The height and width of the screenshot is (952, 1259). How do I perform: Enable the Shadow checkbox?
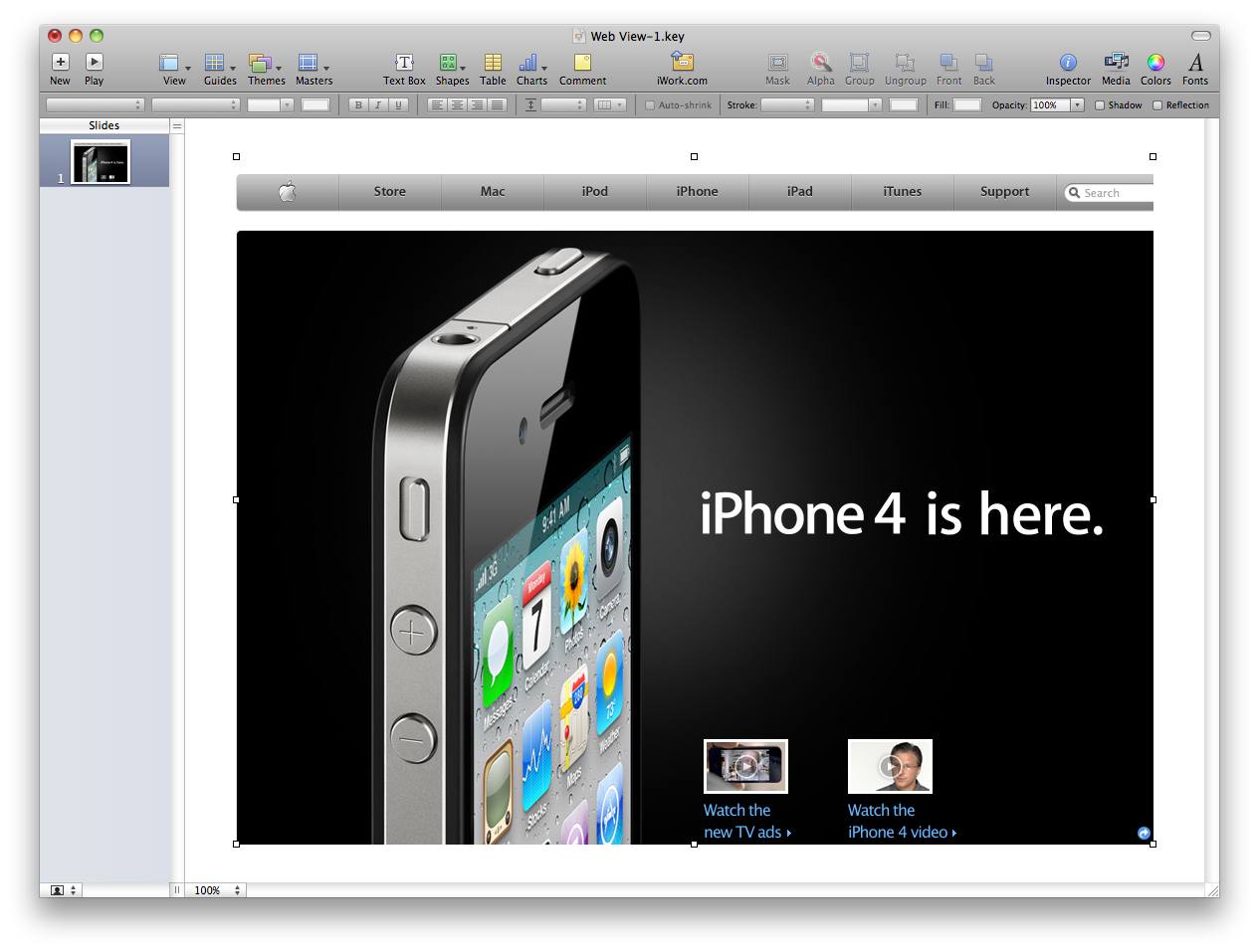click(x=1100, y=105)
